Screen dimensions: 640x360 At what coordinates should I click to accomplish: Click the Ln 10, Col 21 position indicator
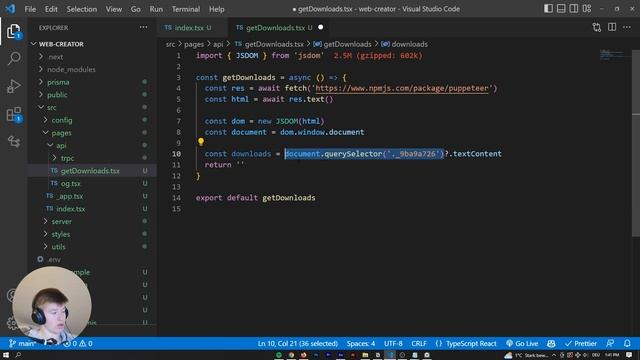click(298, 344)
